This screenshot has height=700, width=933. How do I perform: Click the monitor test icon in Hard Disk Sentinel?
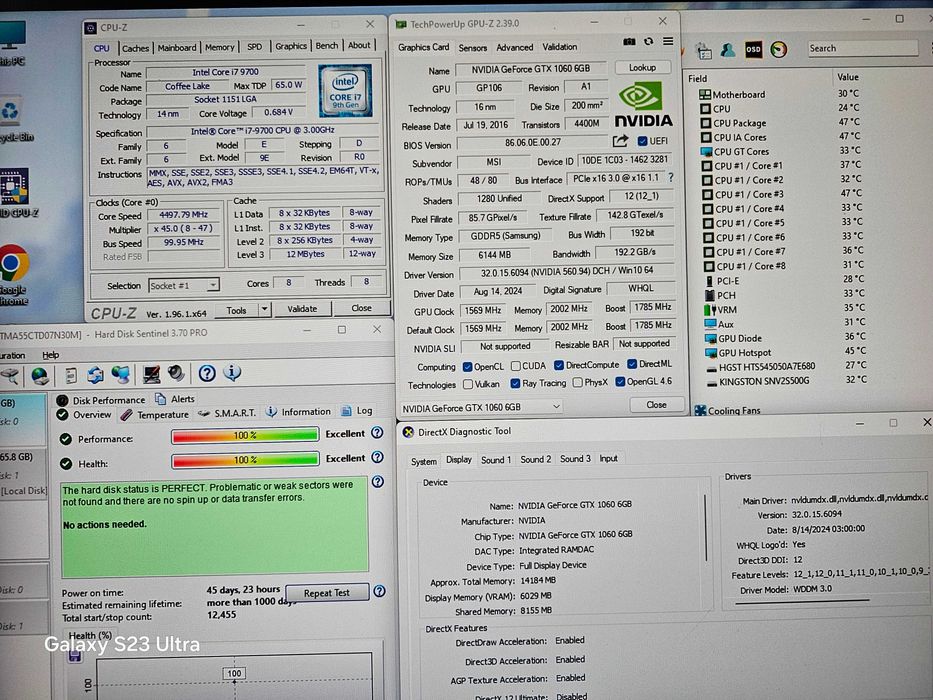pyautogui.click(x=151, y=374)
